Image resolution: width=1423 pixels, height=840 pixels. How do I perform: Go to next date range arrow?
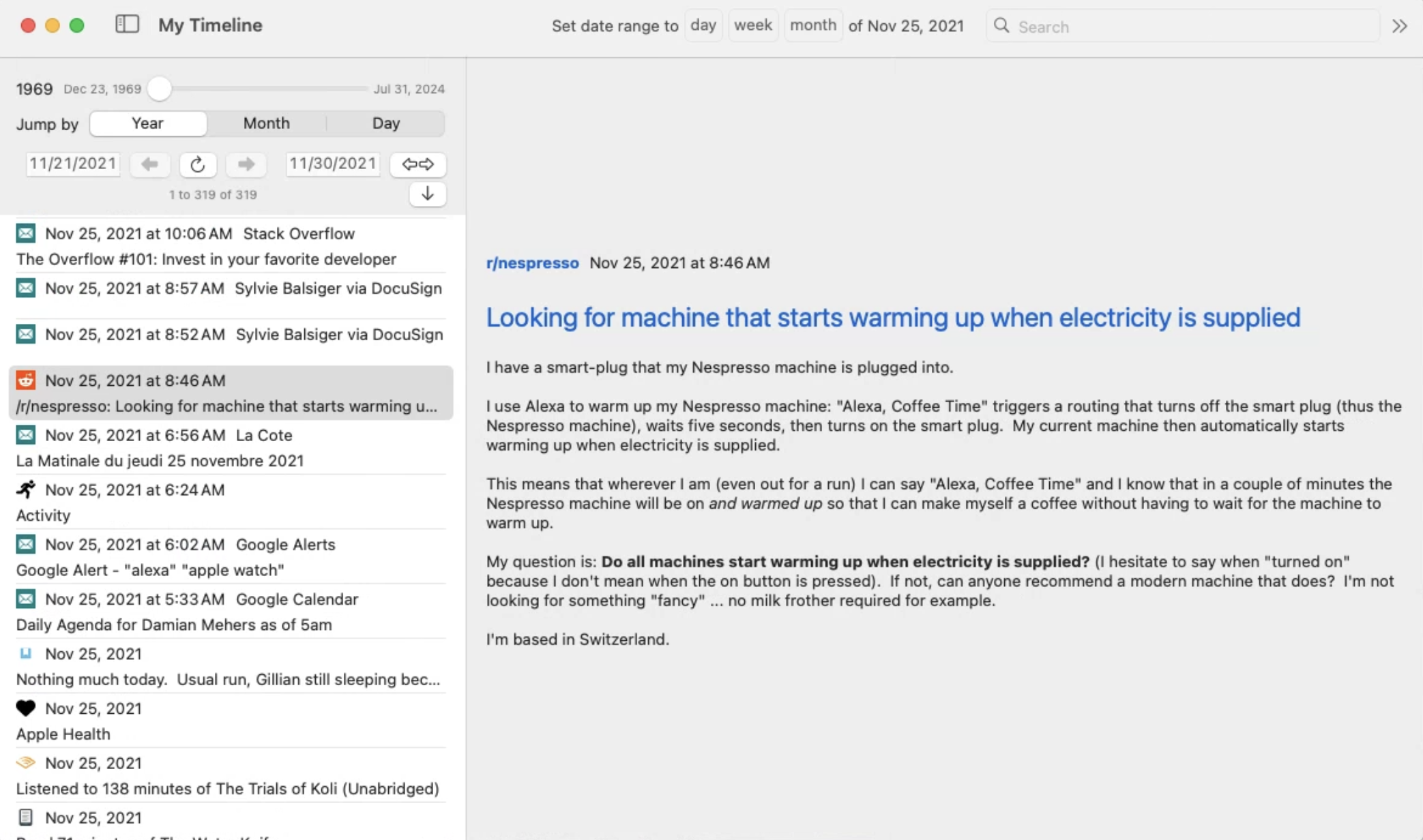coord(246,164)
